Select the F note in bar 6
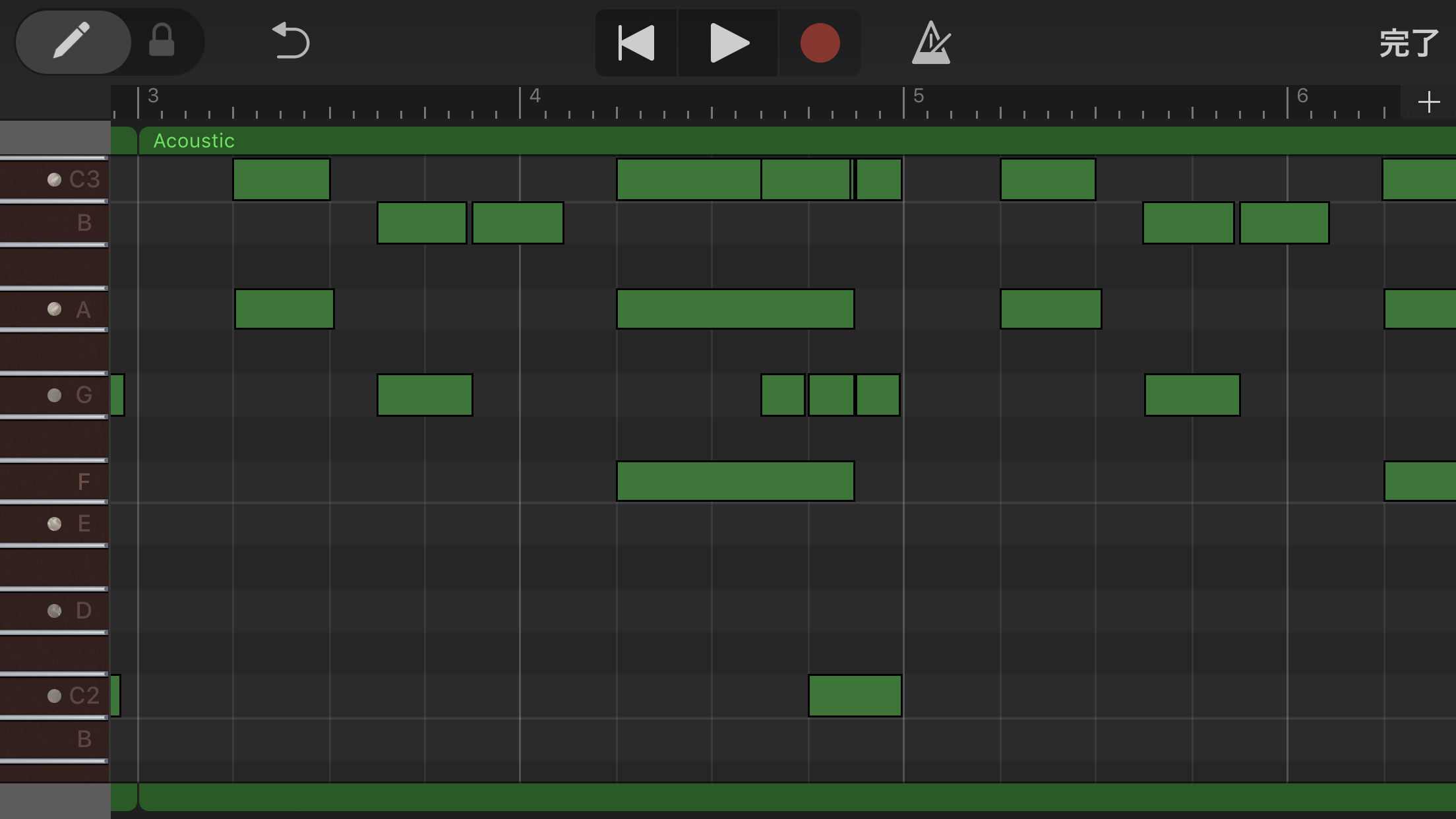 point(1420,481)
